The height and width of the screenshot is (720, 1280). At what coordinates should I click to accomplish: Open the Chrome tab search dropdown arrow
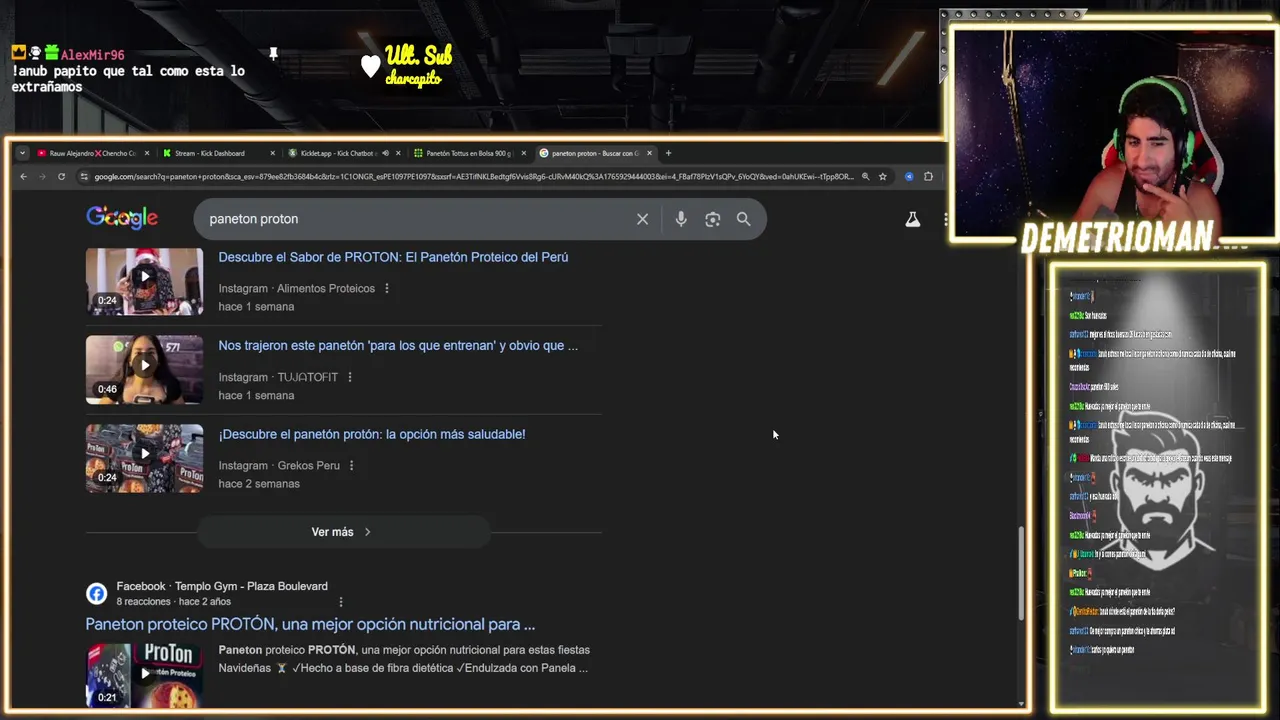22,153
